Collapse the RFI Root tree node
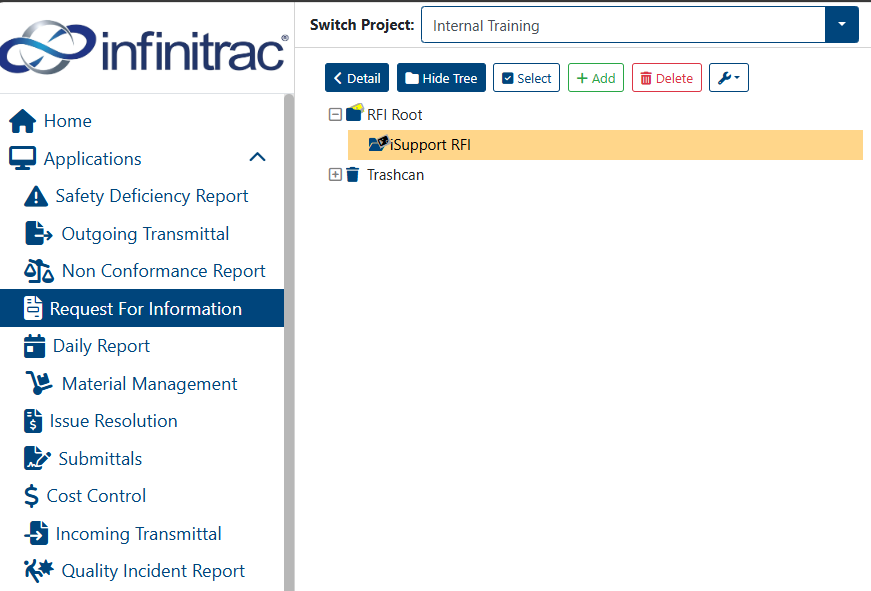The height and width of the screenshot is (591, 871). tap(335, 114)
